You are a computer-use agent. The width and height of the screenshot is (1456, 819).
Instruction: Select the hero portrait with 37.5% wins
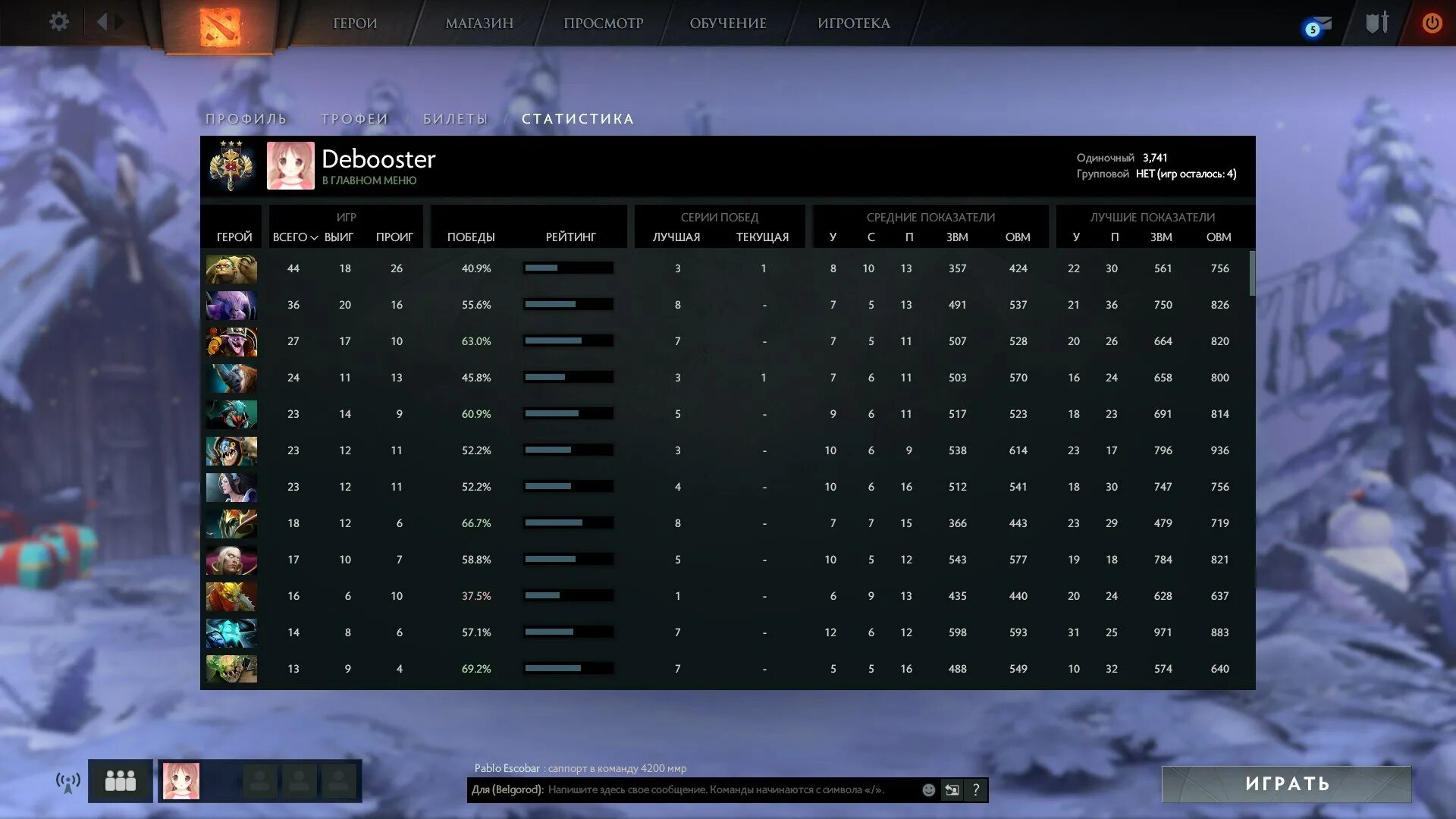coord(231,596)
